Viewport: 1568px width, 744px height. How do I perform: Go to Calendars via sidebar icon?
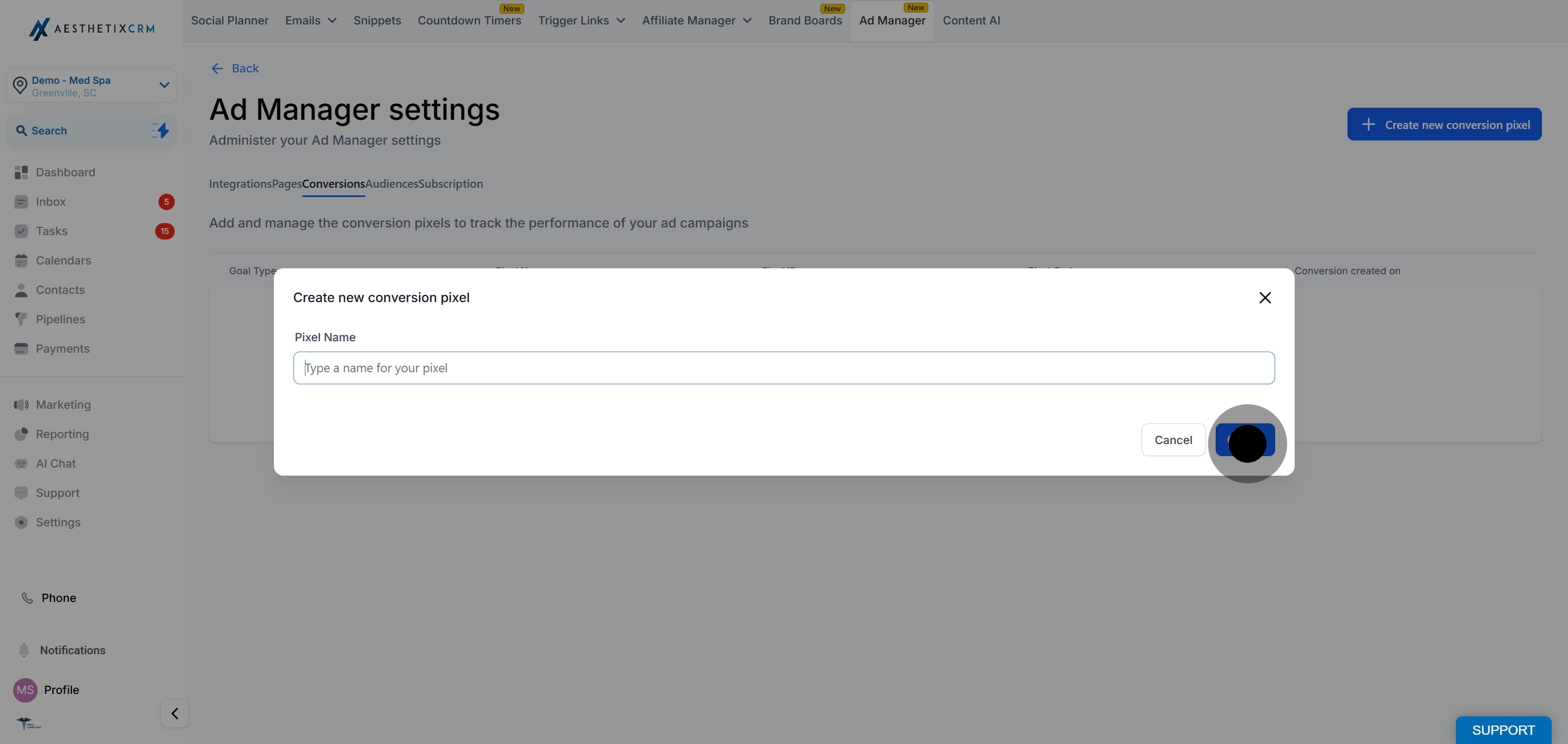[x=21, y=260]
